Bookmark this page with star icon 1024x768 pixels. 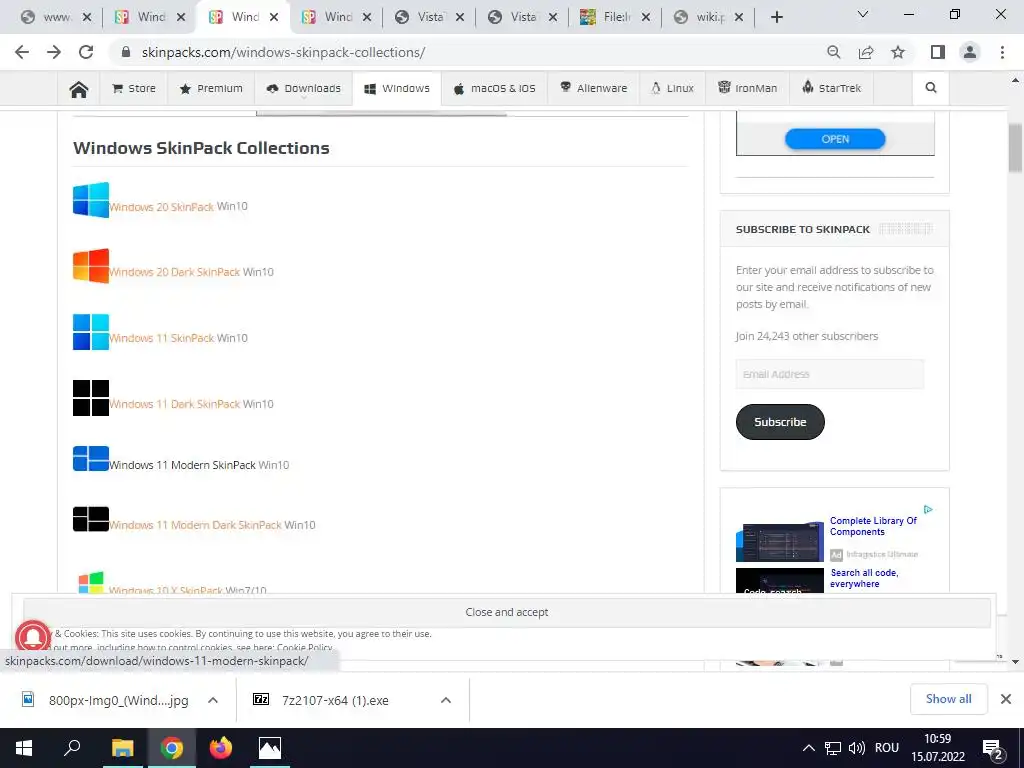(x=898, y=52)
